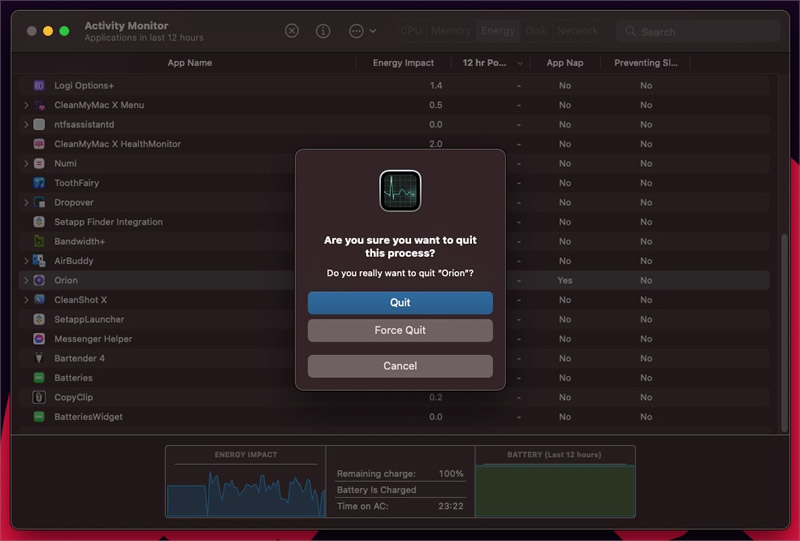Select the Bartender 4 row name

click(80, 358)
